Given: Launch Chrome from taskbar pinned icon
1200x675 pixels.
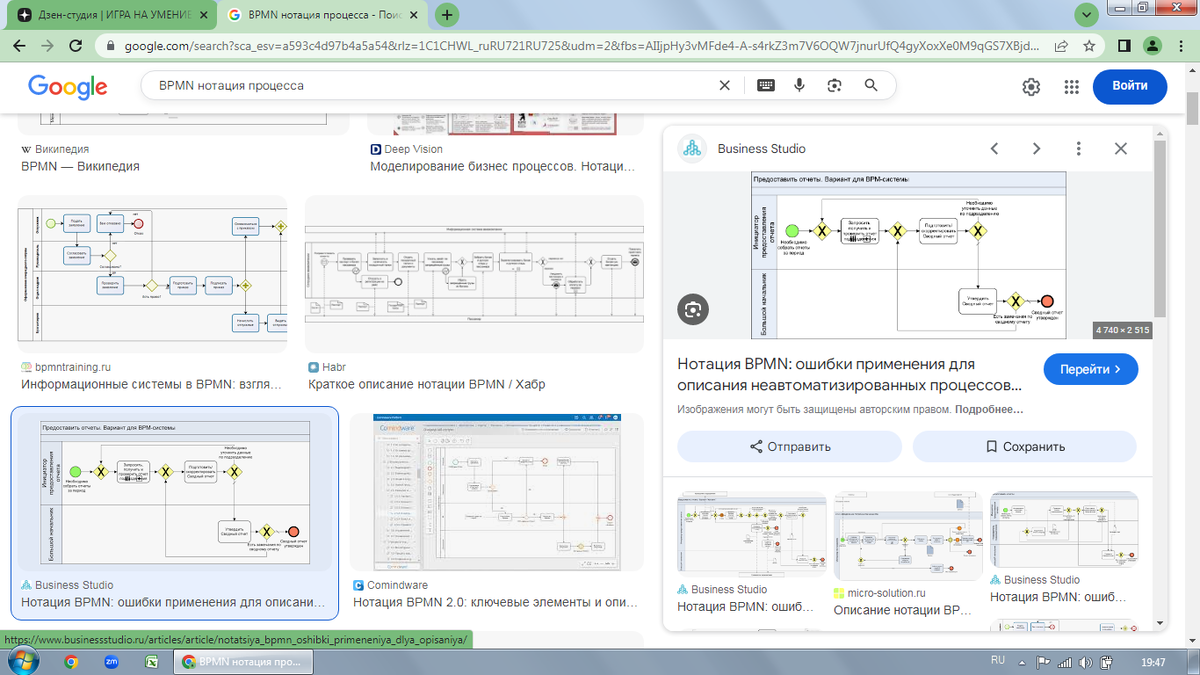Looking at the screenshot, I should coord(71,662).
